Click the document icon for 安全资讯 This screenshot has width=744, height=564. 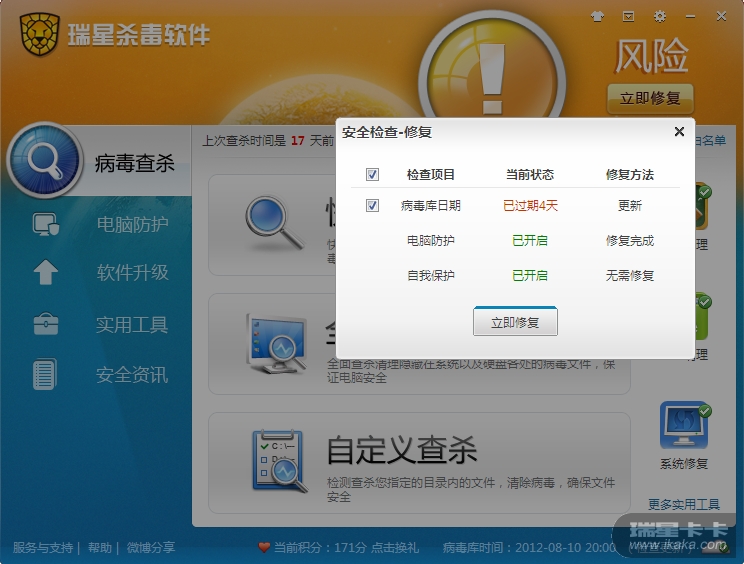pyautogui.click(x=45, y=374)
